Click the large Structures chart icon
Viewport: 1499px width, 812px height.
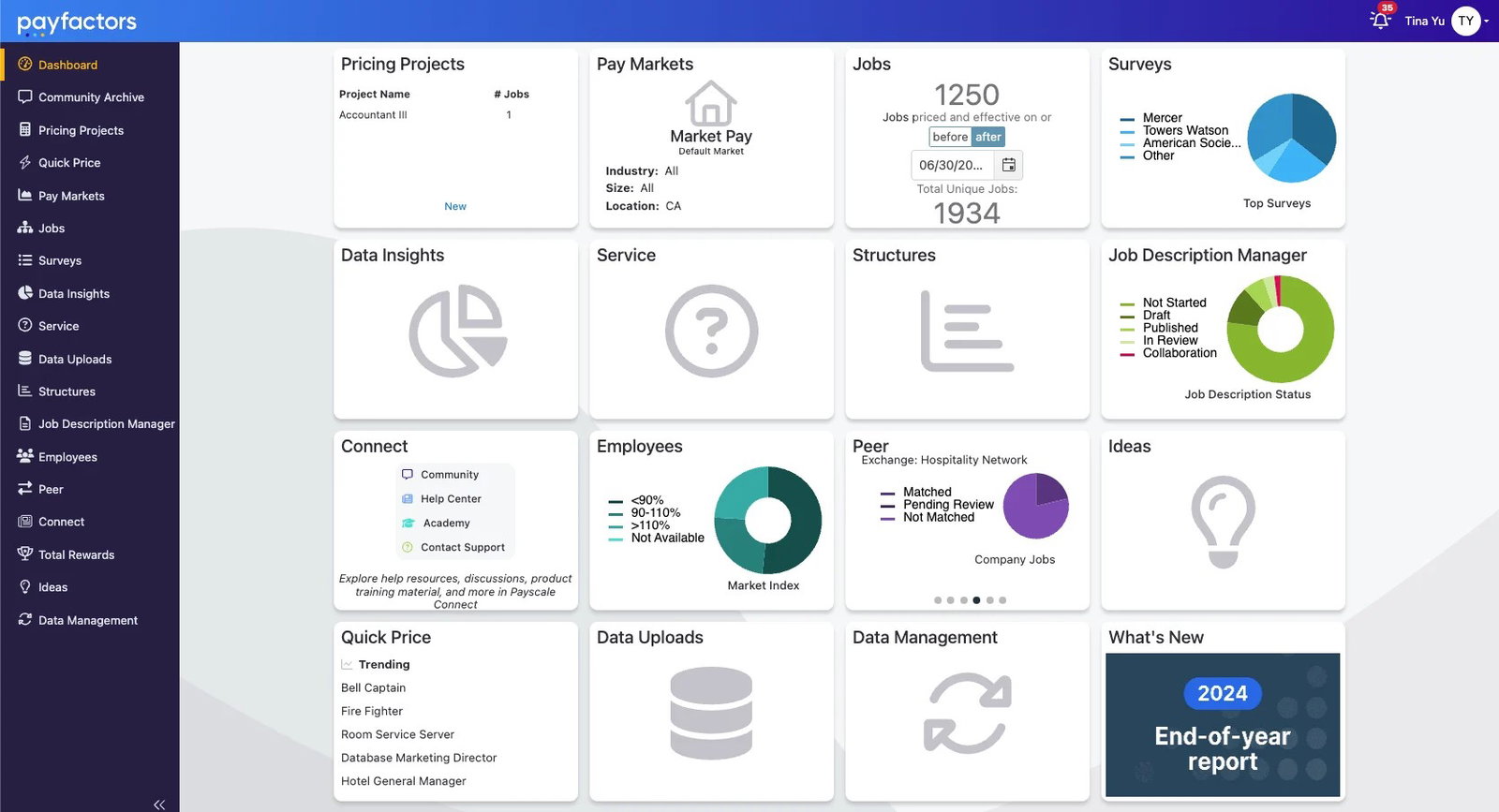(x=967, y=331)
